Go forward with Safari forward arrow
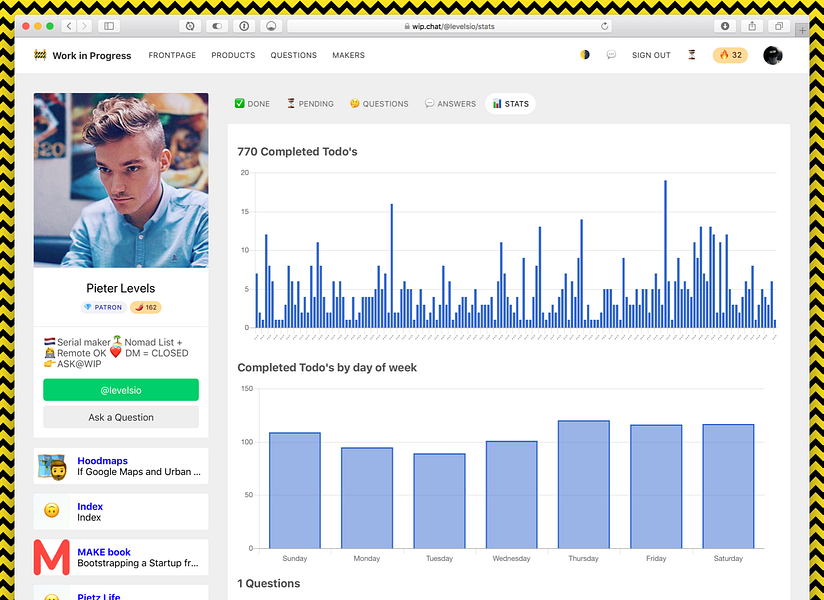Viewport: 824px width, 600px height. coord(84,26)
